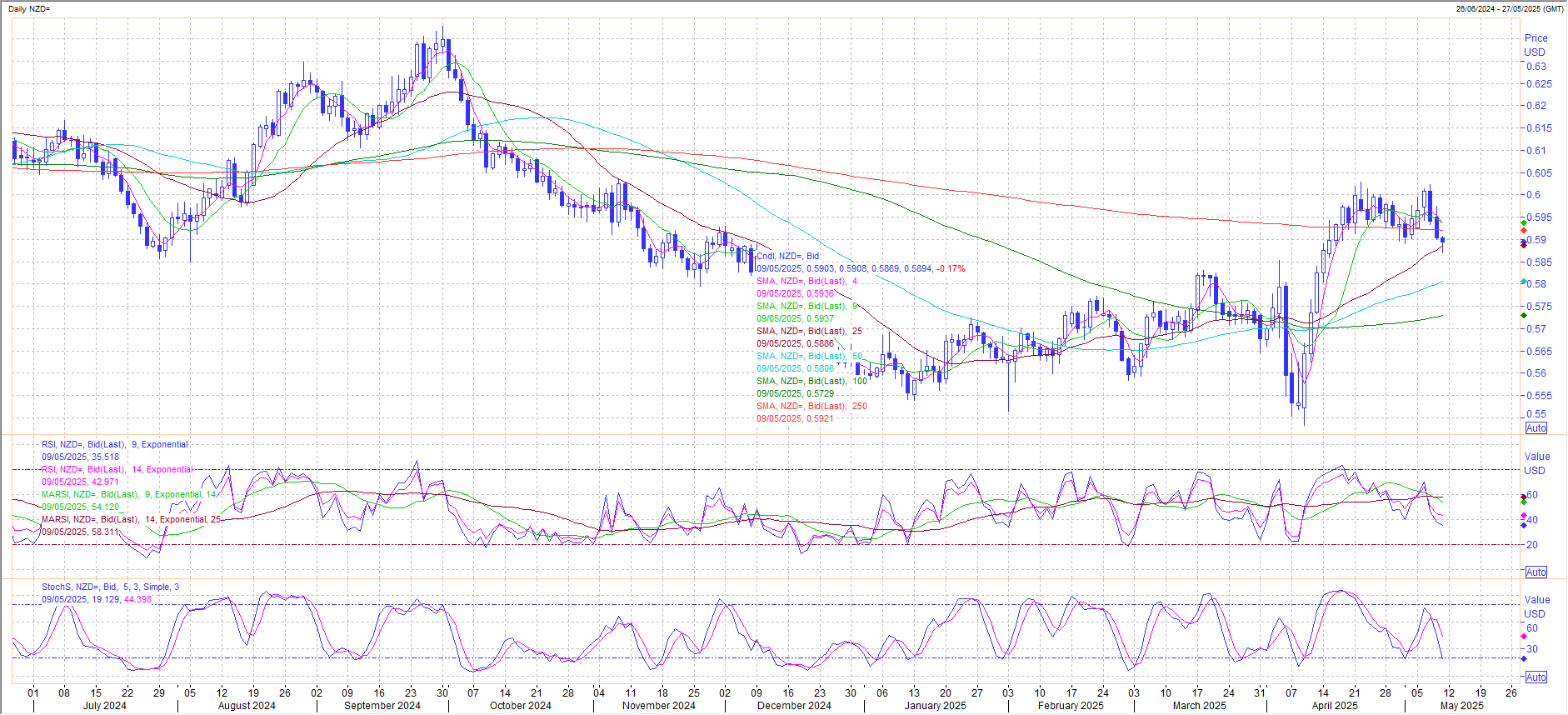
Task: Click the Cndl, NZD=, Bid legend line
Action: [x=787, y=257]
